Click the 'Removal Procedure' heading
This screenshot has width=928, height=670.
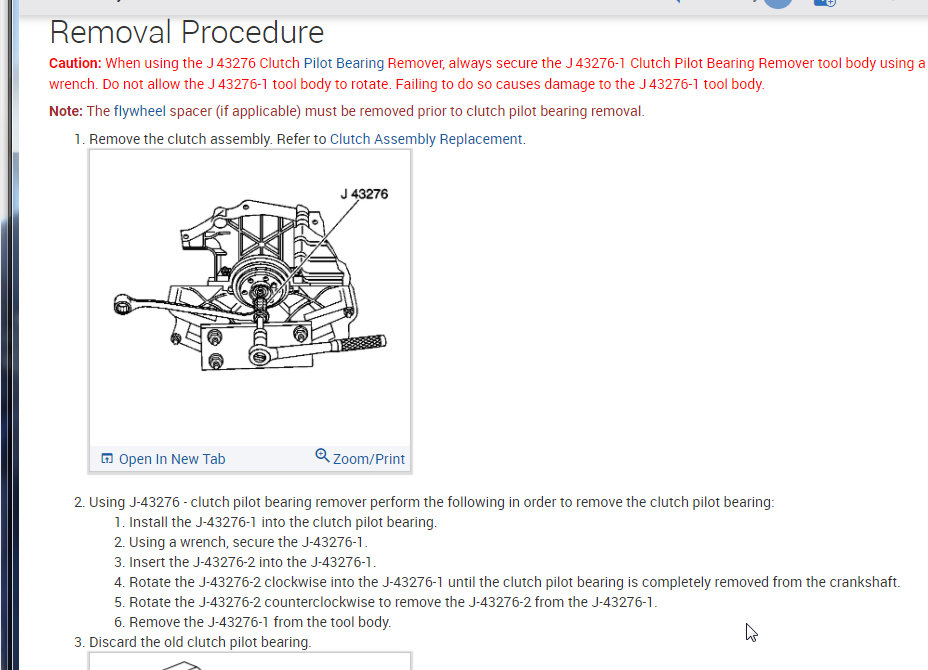click(x=187, y=32)
